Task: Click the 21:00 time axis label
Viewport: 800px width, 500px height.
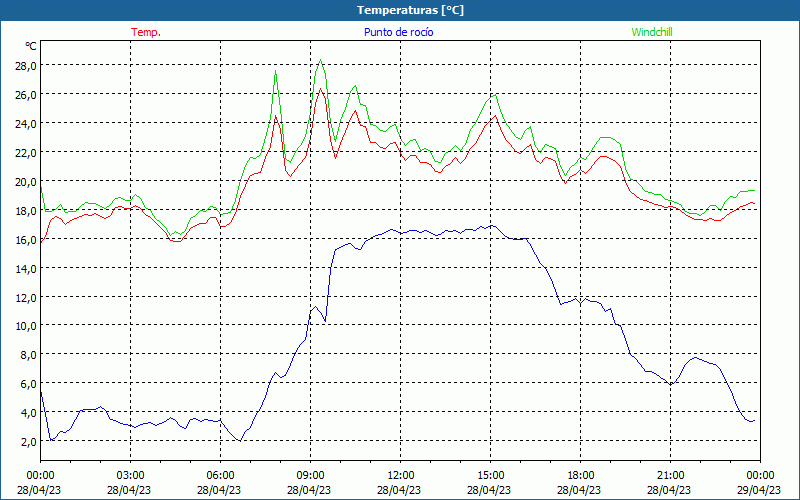Action: (670, 476)
